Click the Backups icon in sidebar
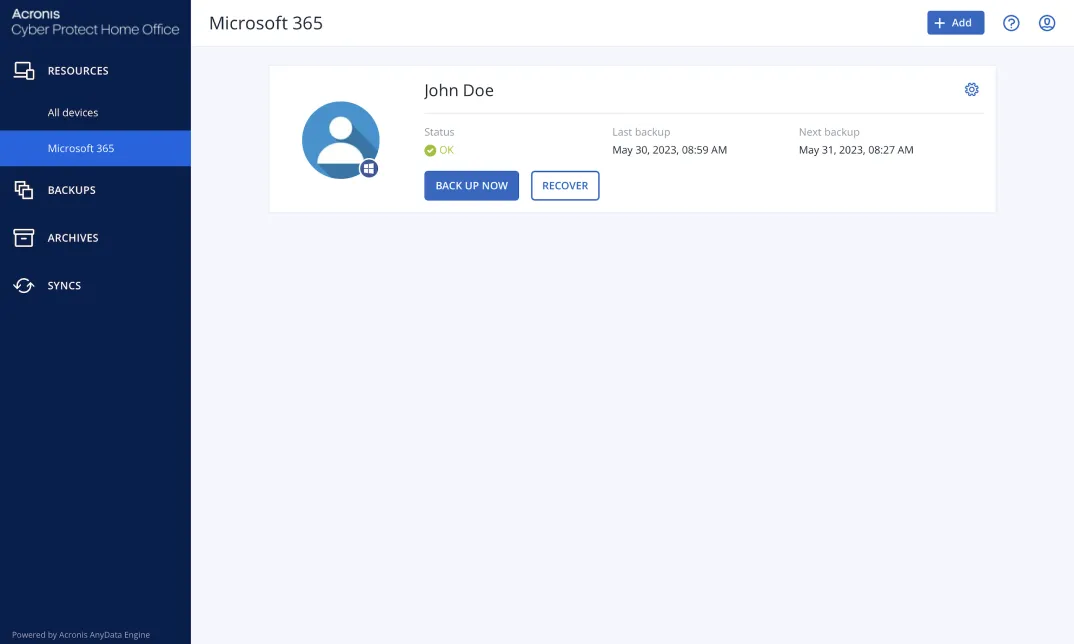This screenshot has height=644, width=1074. (x=24, y=190)
